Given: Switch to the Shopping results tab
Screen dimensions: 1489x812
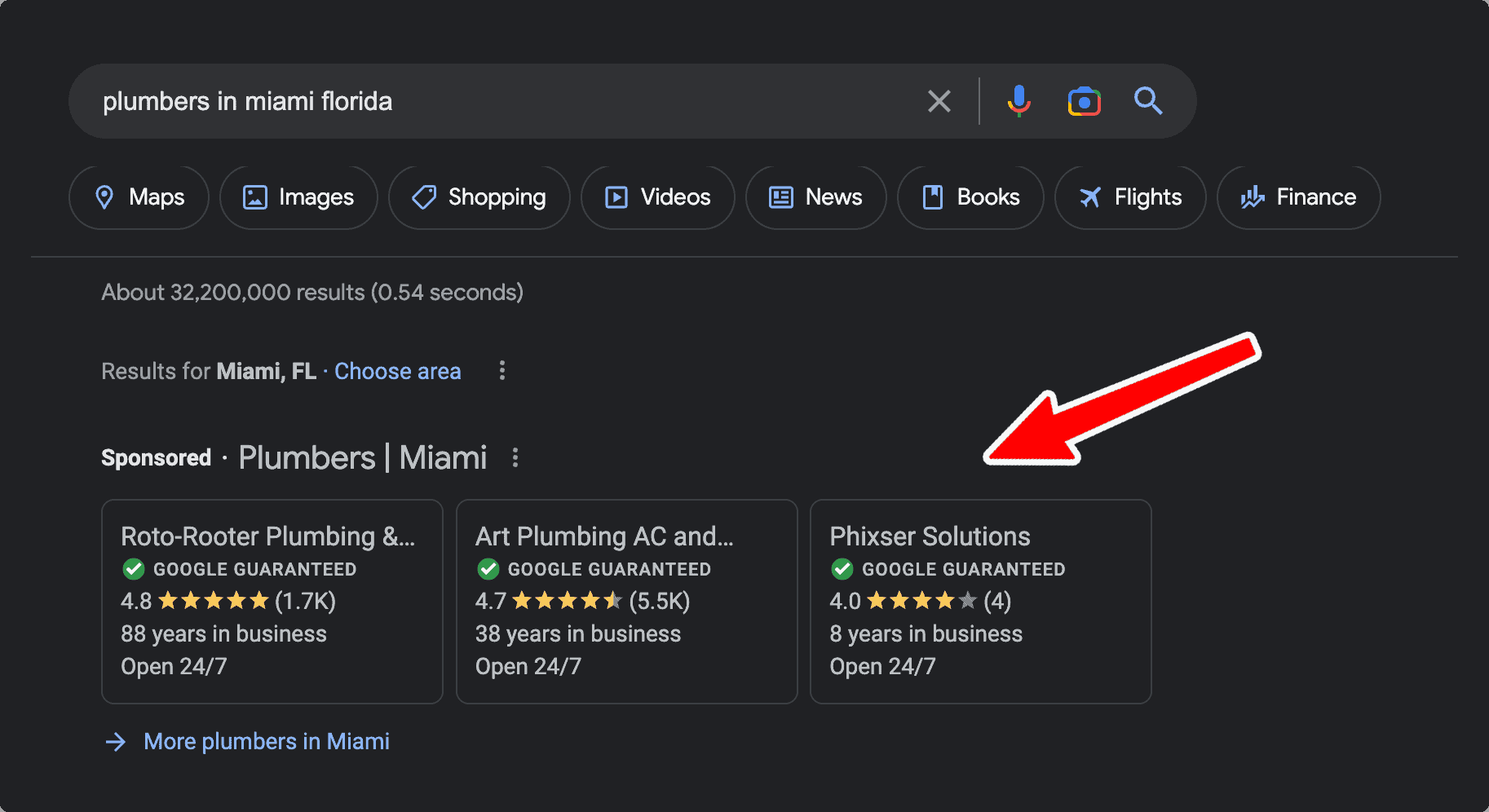Looking at the screenshot, I should (479, 197).
